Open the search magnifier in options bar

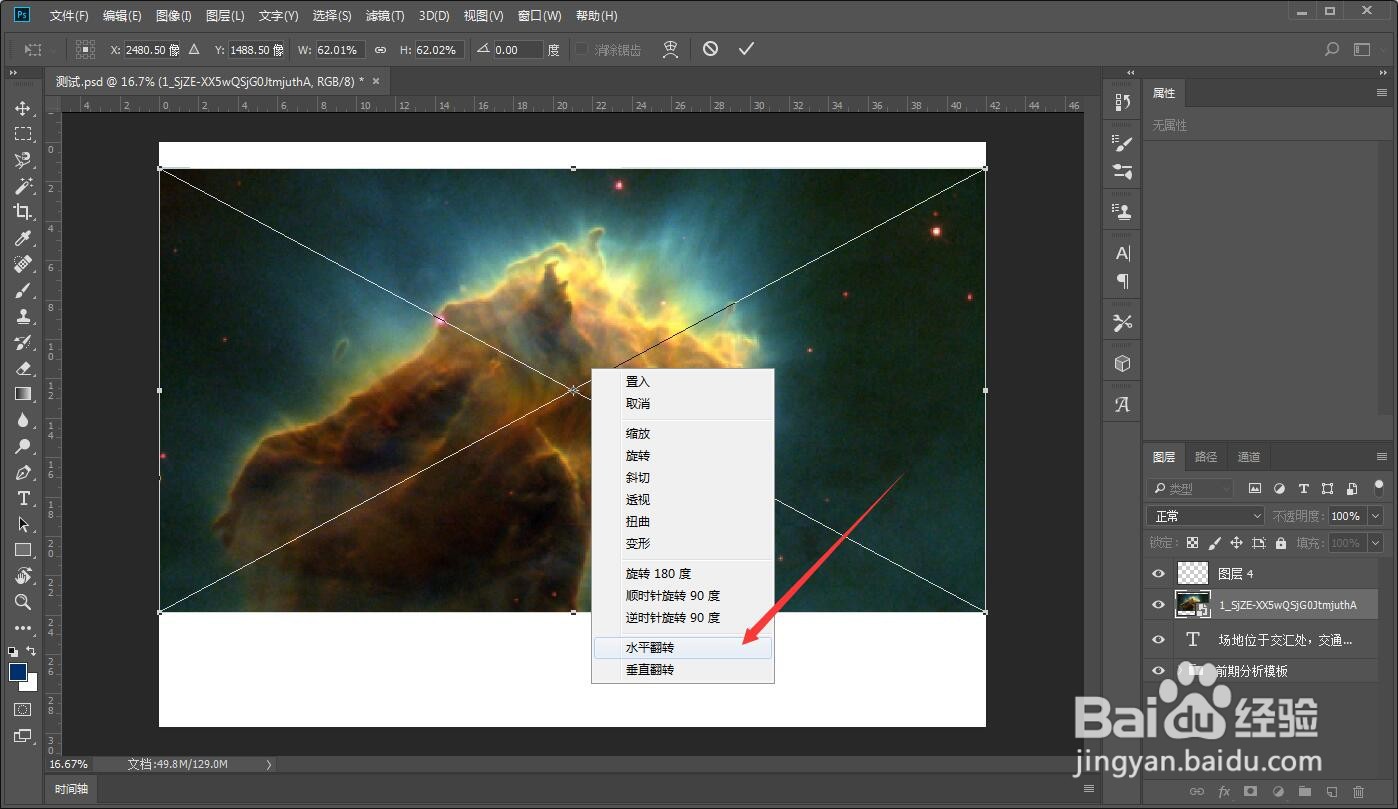point(1331,49)
